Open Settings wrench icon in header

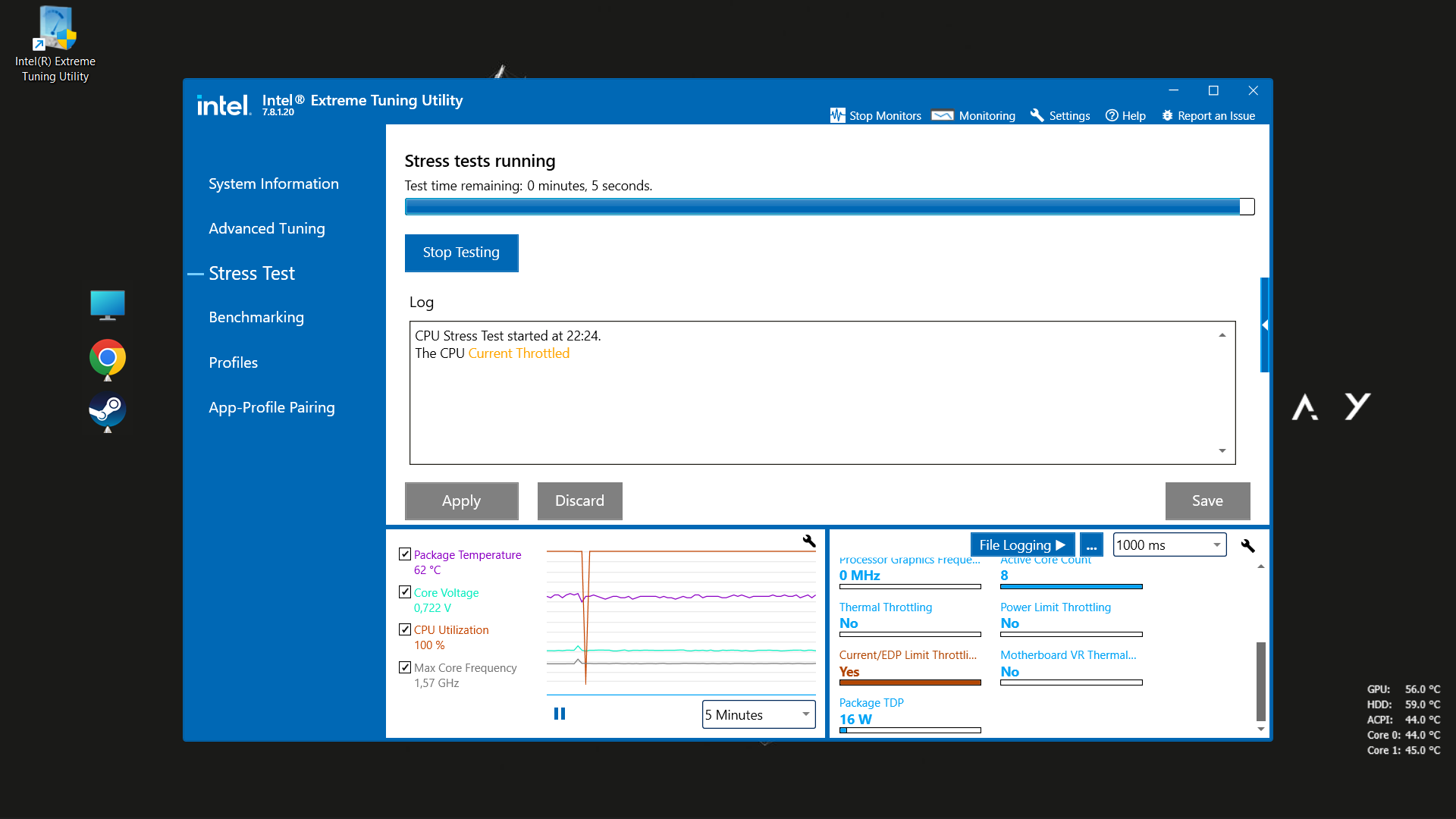(1037, 115)
